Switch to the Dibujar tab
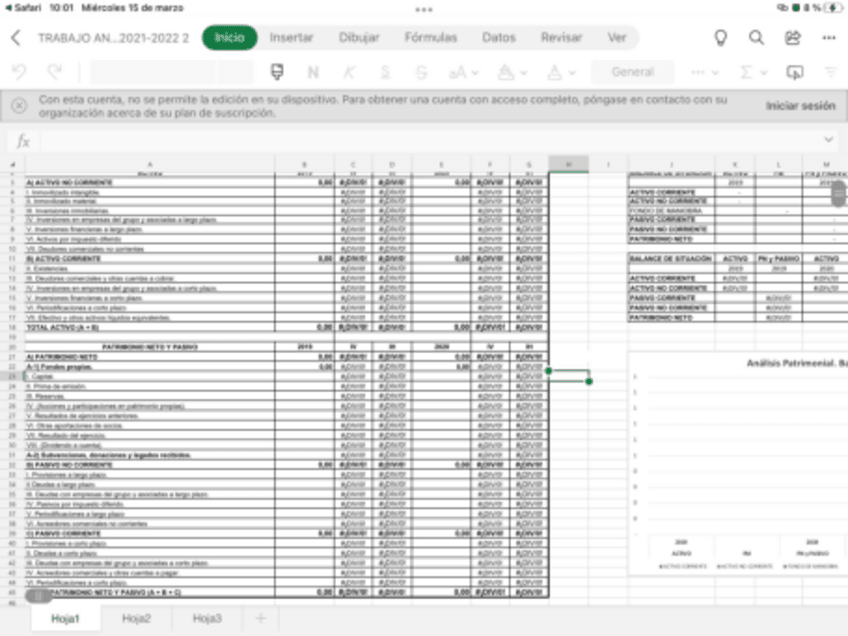 [x=359, y=37]
